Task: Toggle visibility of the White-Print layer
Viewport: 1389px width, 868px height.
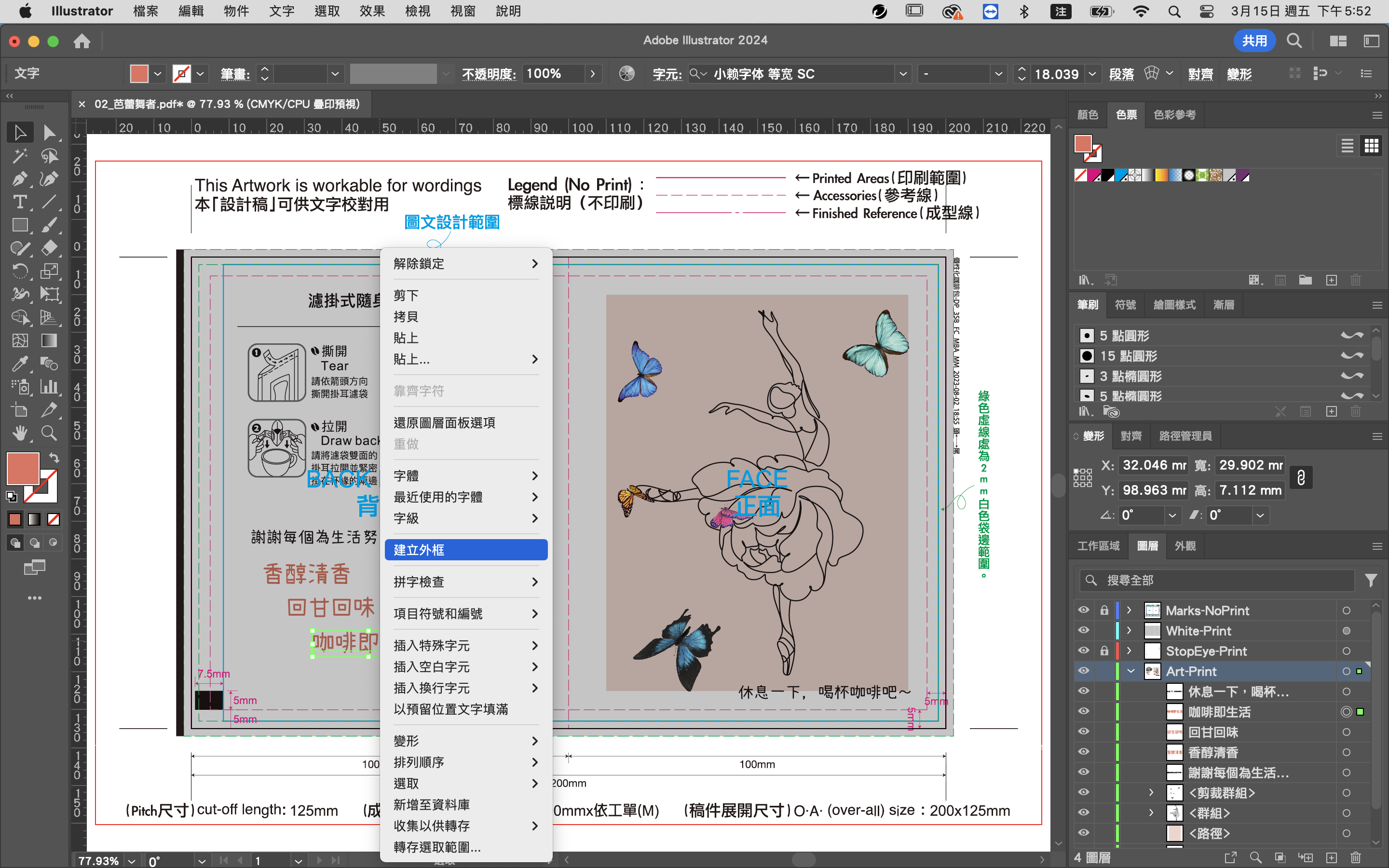Action: pos(1084,630)
